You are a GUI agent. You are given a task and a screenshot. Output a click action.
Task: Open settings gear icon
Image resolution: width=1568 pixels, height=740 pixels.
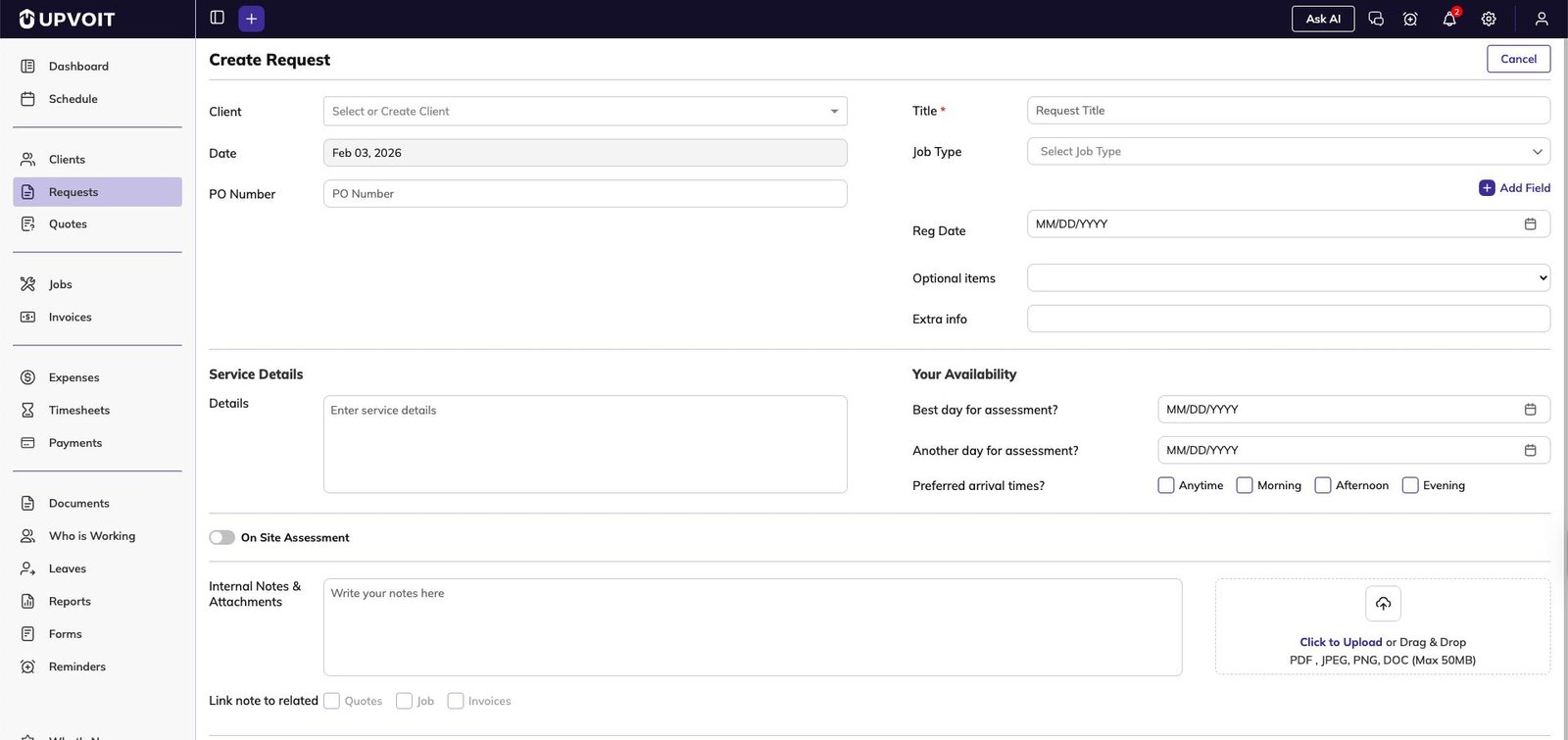[1489, 19]
